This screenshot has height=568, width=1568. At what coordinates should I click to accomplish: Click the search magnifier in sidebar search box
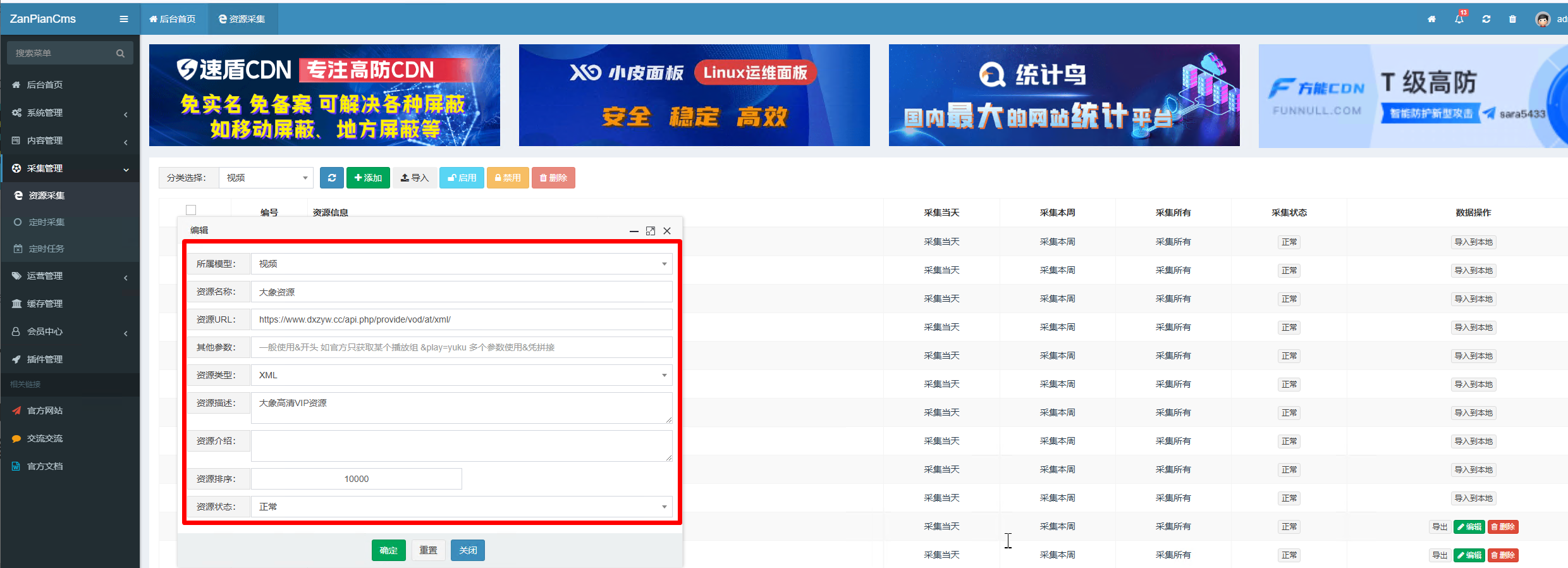point(120,53)
